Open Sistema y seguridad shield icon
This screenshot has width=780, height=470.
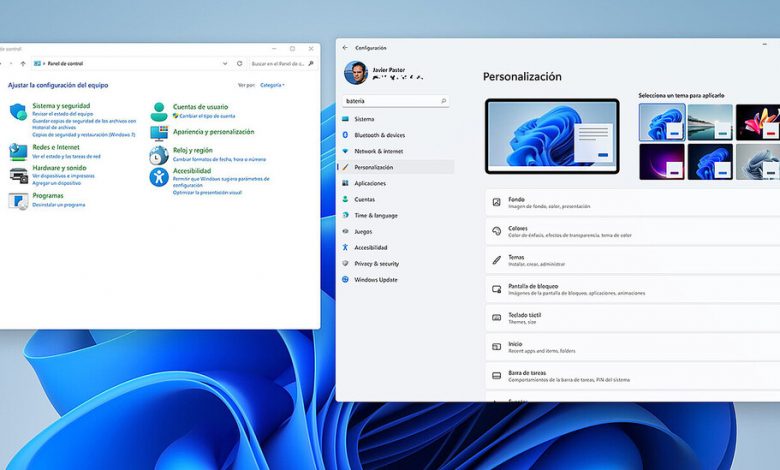18,112
